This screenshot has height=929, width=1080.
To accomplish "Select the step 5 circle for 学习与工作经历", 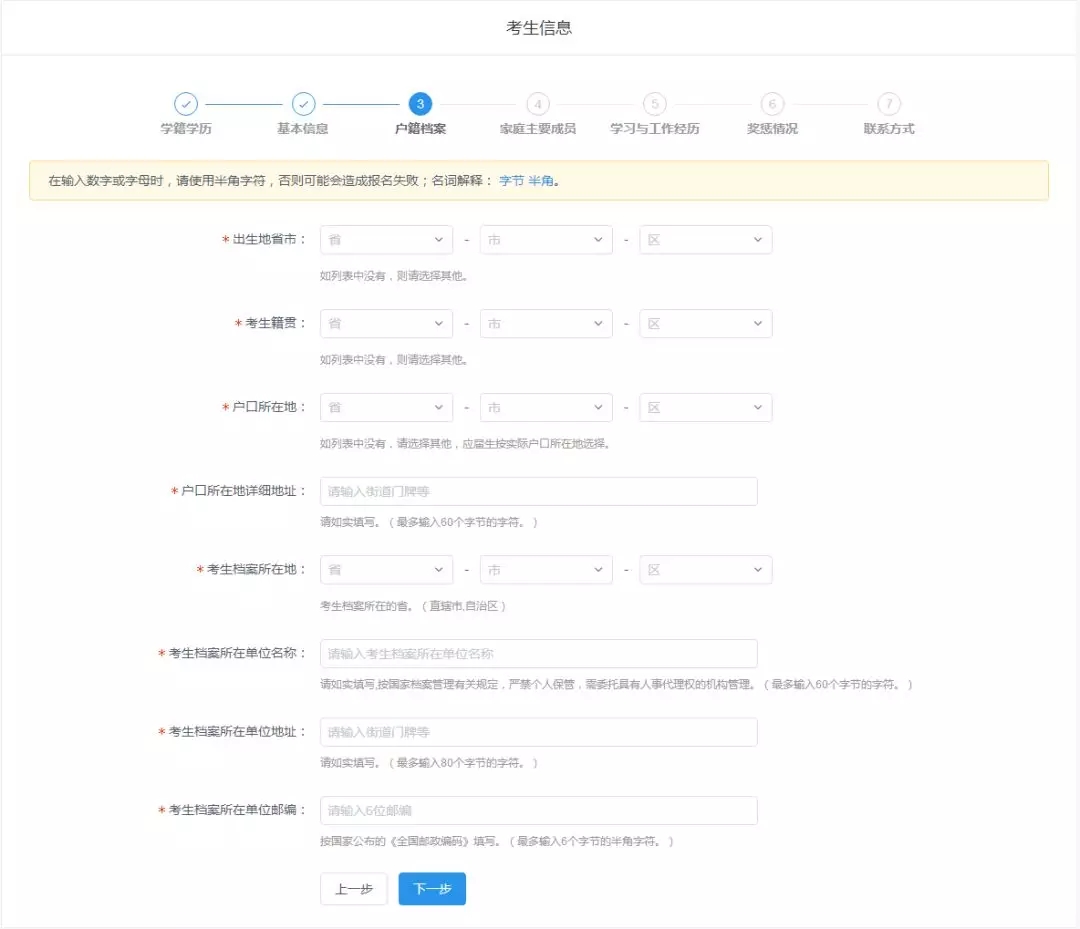I will click(x=655, y=104).
